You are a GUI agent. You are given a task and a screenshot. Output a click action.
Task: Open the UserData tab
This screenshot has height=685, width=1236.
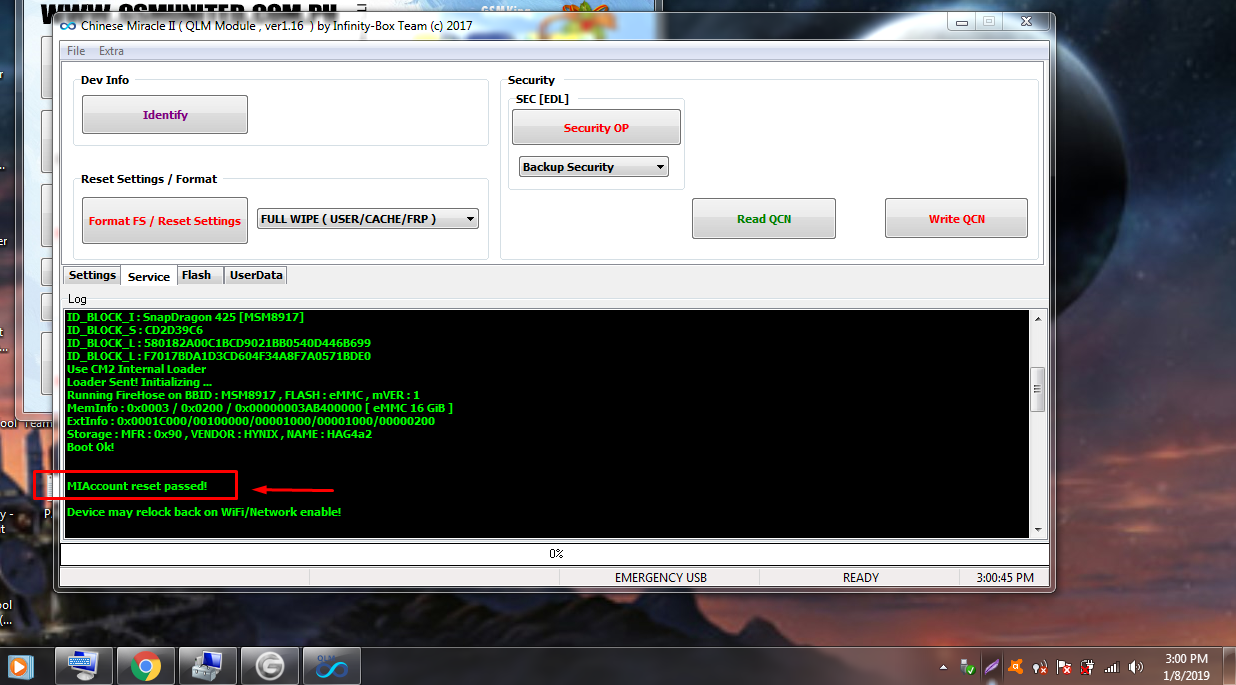point(256,275)
